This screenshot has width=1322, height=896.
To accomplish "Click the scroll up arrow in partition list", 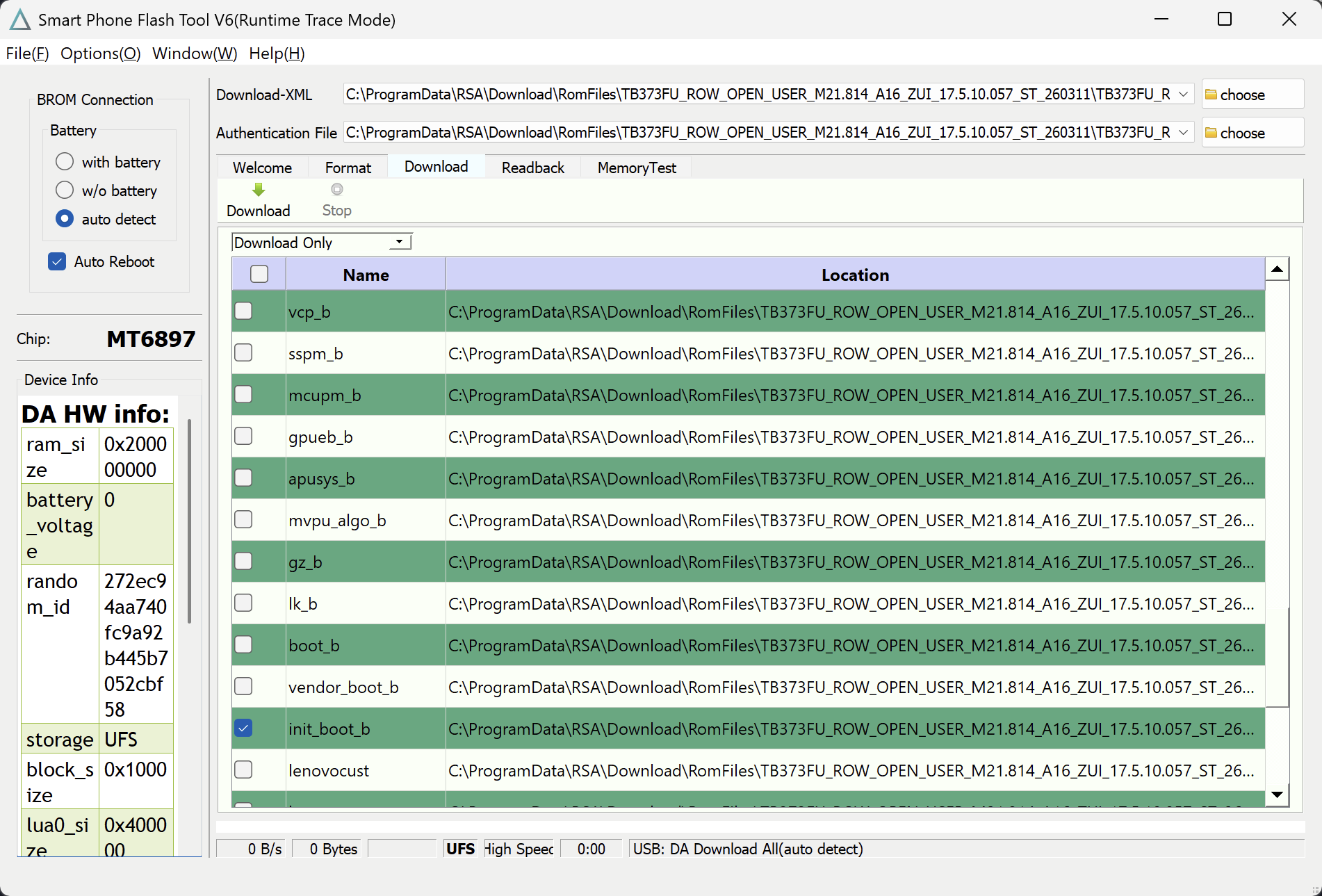I will 1277,269.
